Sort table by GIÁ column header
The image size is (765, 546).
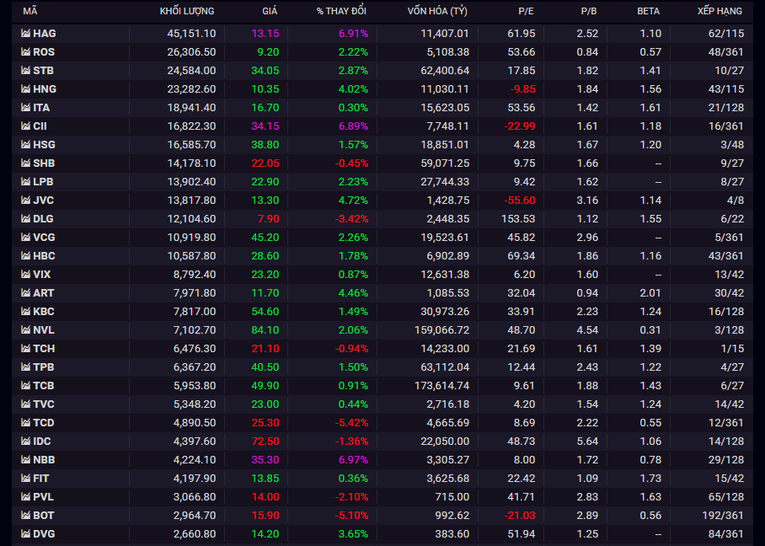click(x=269, y=11)
